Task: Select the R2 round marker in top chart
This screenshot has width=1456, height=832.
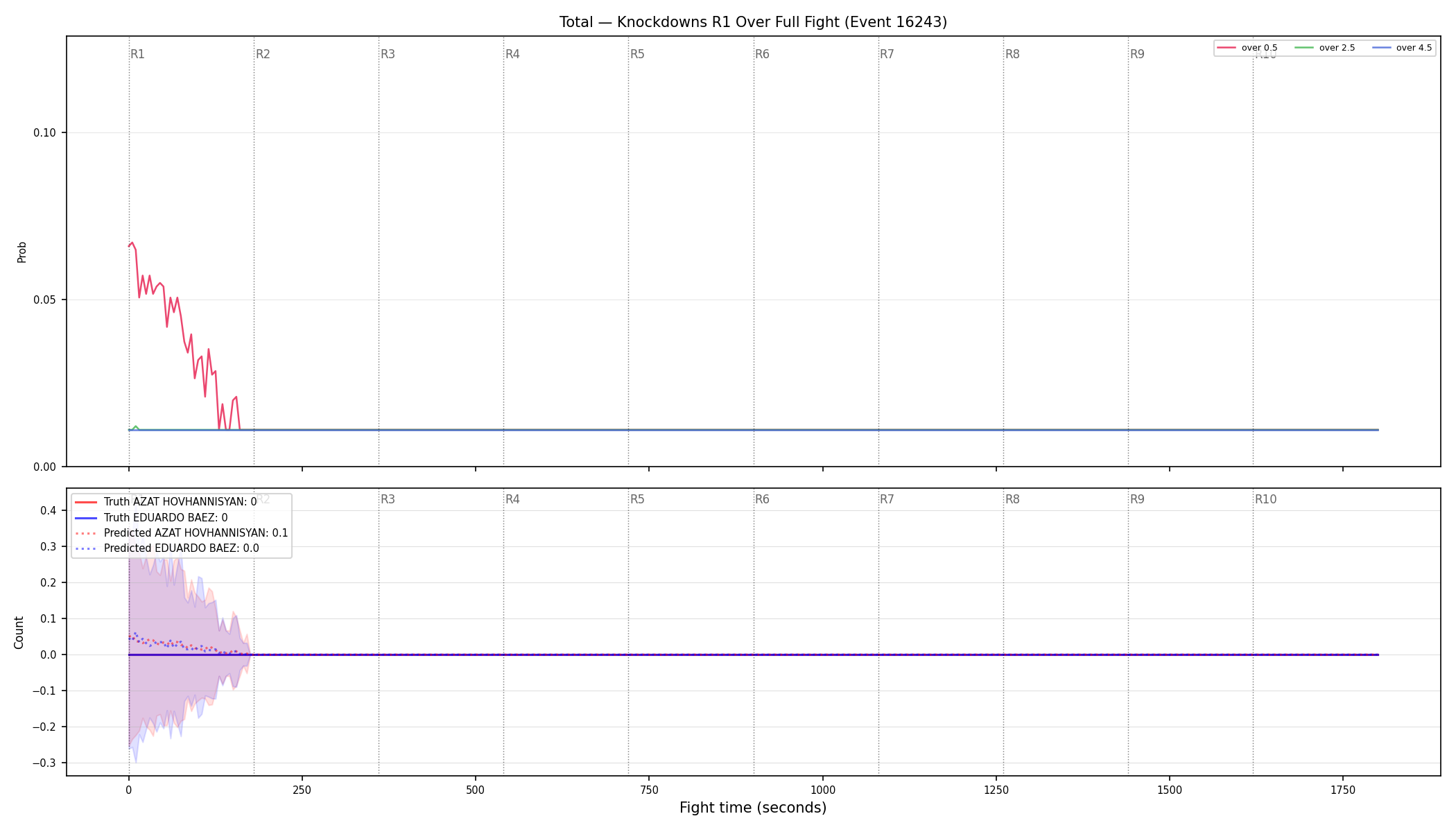Action: tap(263, 54)
